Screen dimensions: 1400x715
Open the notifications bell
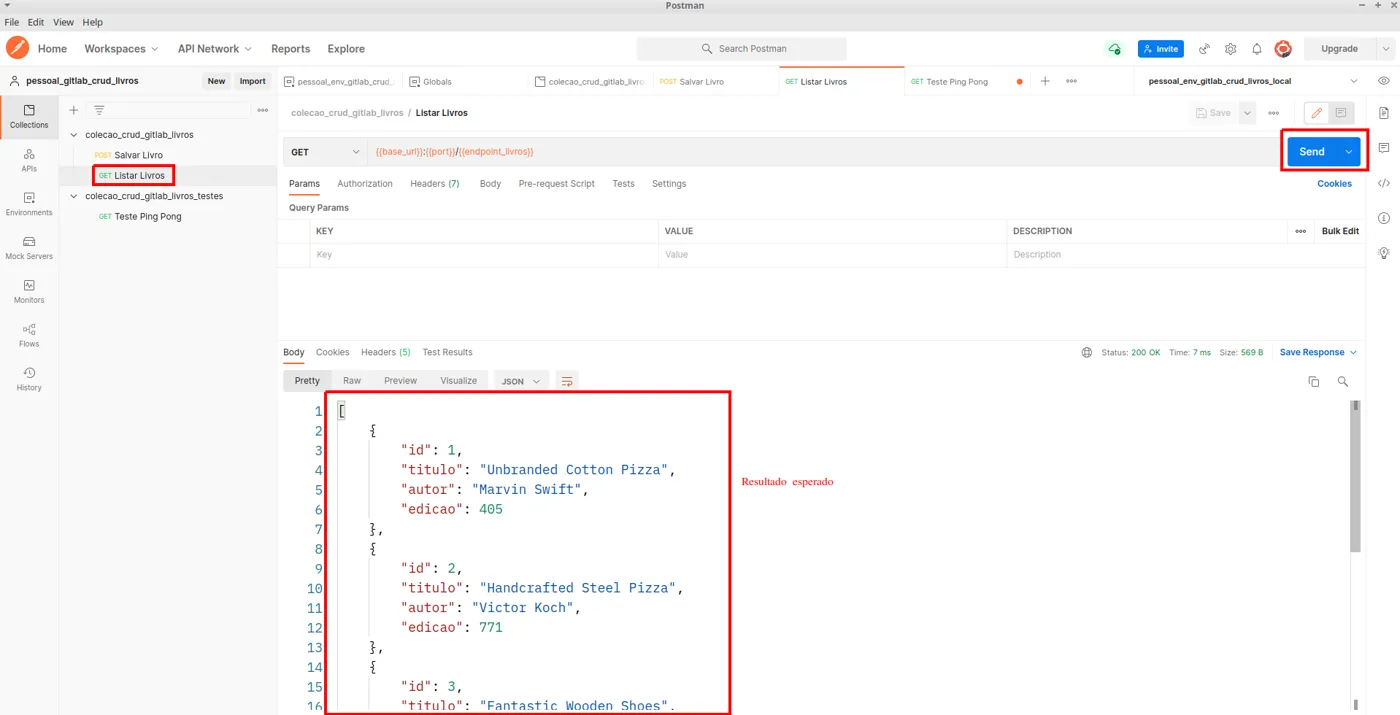point(1257,49)
